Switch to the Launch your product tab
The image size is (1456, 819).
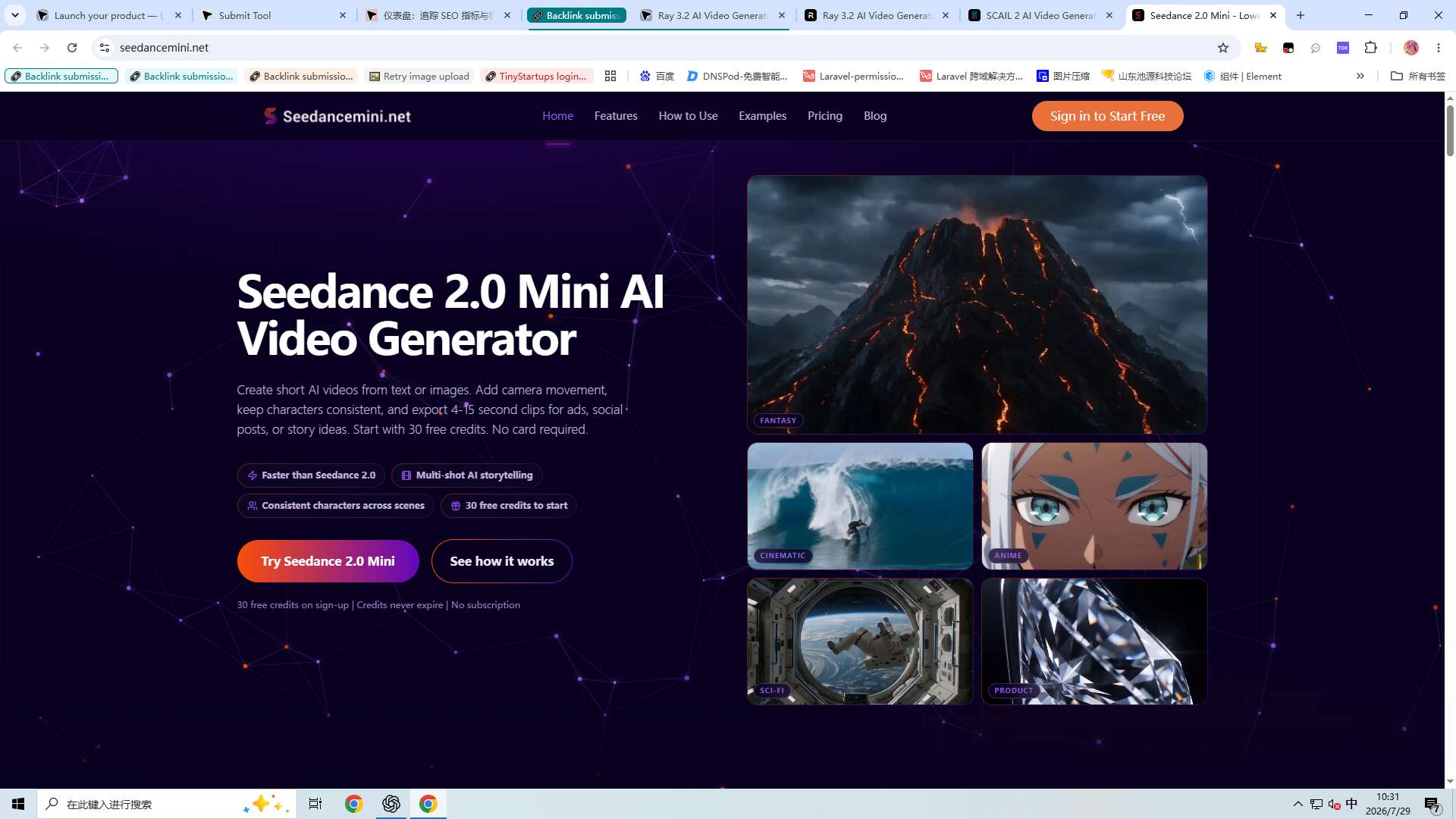pos(109,15)
